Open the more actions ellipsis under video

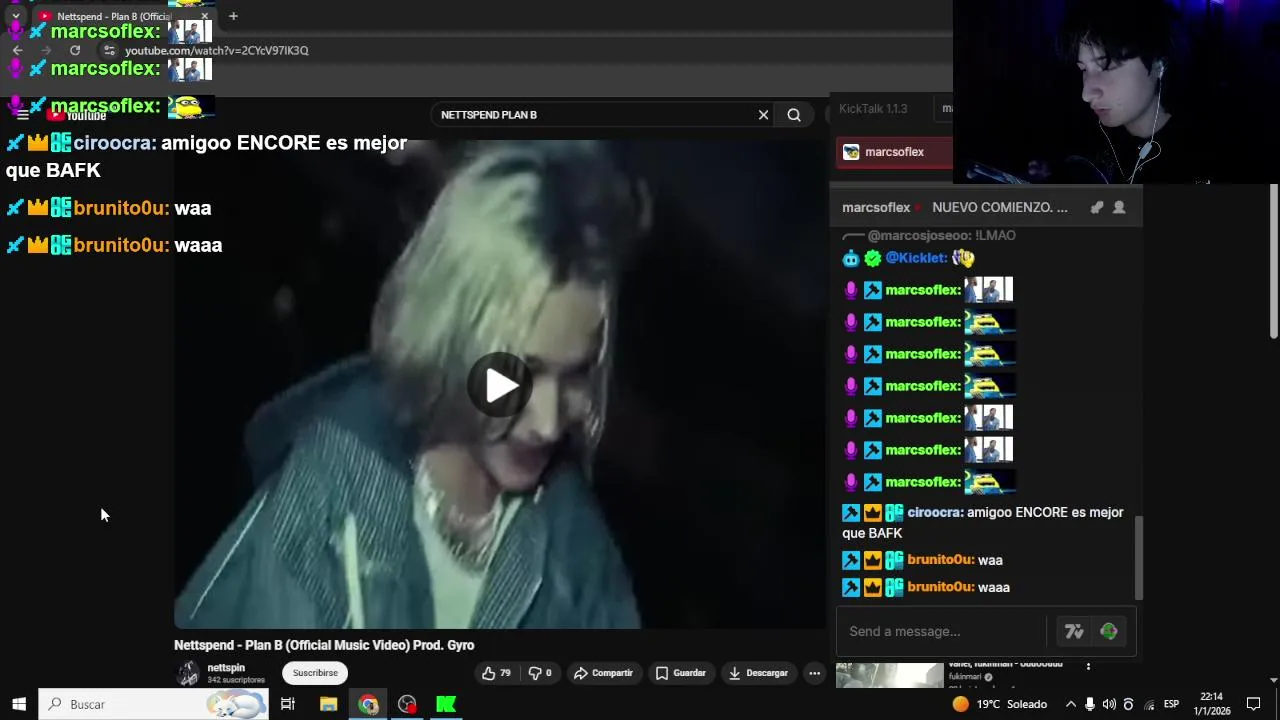coord(815,673)
